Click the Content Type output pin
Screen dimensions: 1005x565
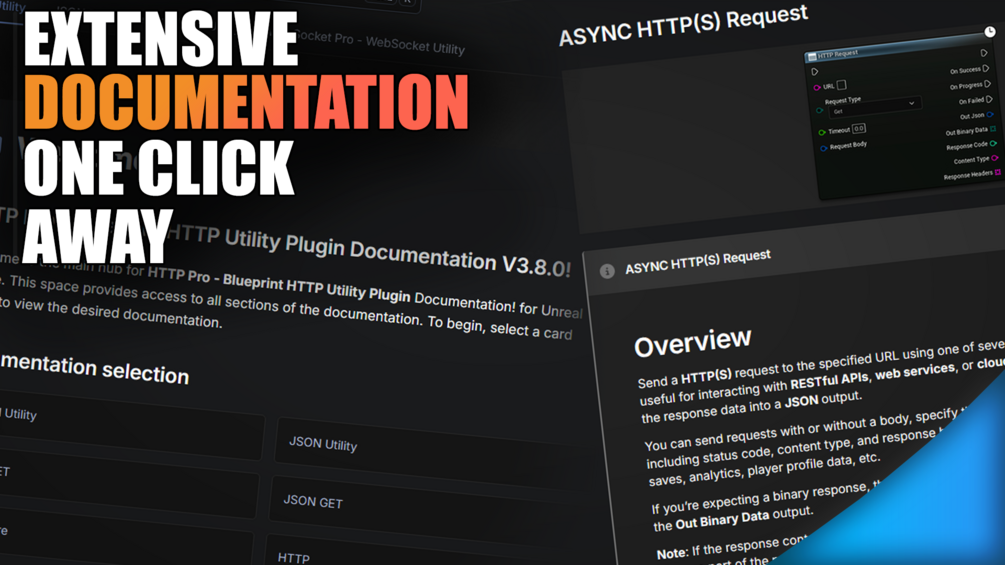pyautogui.click(x=995, y=158)
